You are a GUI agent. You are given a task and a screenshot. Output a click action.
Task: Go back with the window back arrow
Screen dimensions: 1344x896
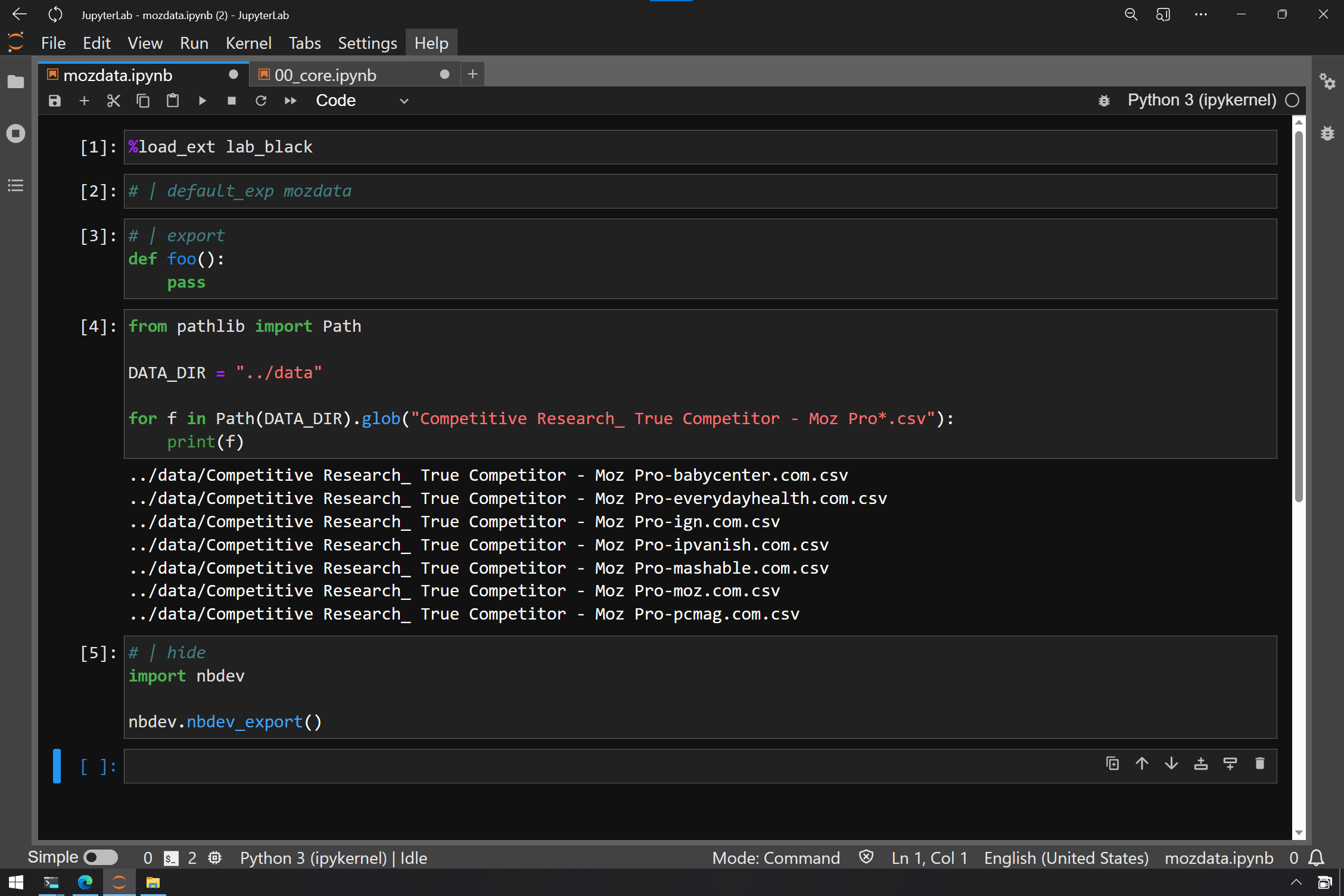tap(19, 14)
